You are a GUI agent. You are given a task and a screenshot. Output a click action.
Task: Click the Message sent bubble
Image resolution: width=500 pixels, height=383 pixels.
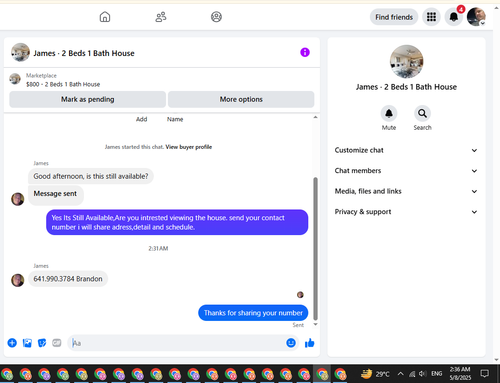click(55, 194)
